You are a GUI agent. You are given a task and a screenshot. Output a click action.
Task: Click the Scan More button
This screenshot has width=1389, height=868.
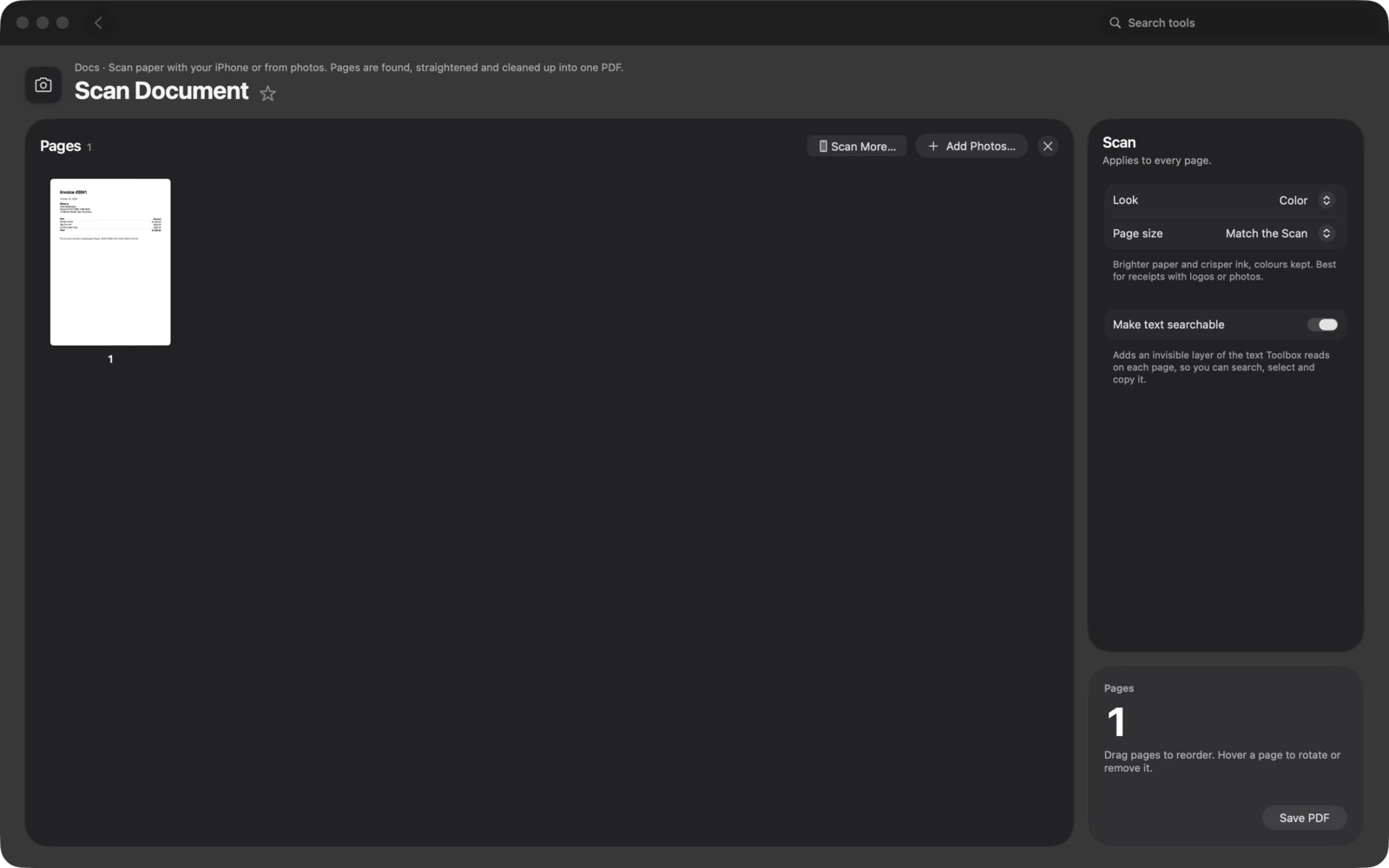click(857, 146)
